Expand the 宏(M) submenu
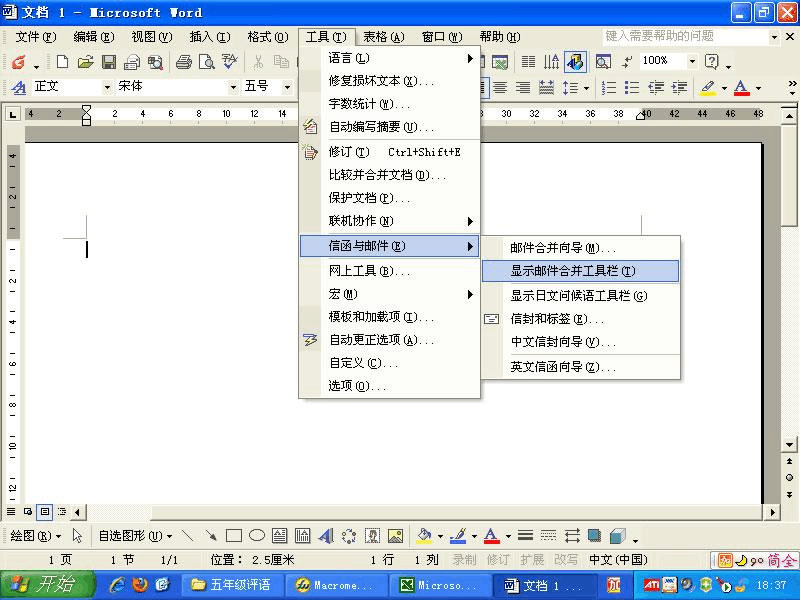800x600 pixels. click(390, 294)
